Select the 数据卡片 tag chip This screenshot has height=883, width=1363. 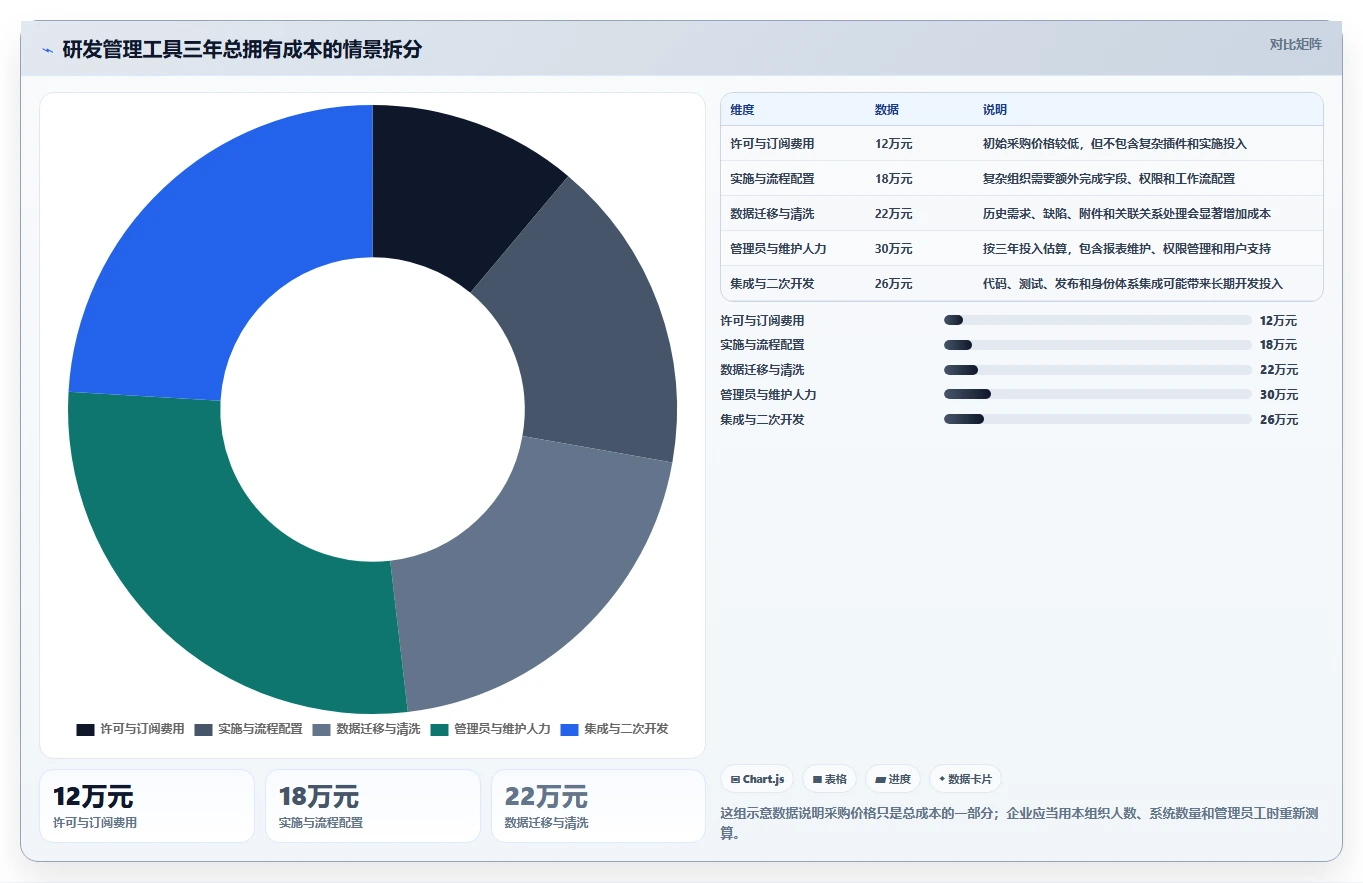coord(965,779)
